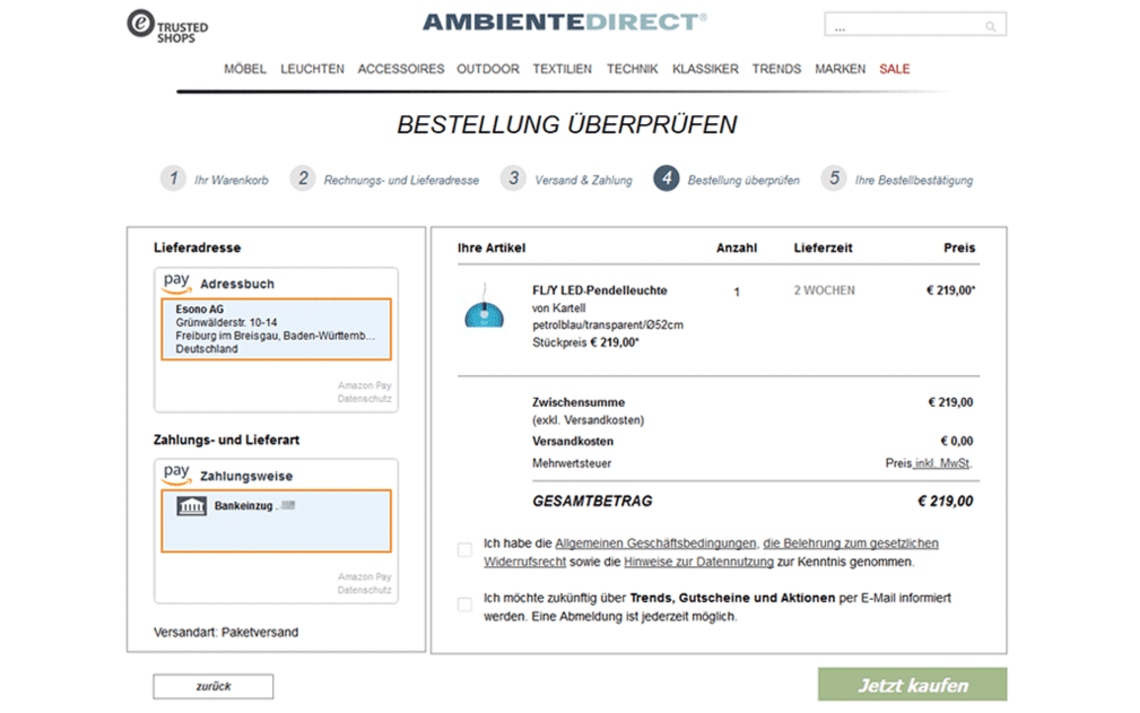This screenshot has height=713, width=1140.
Task: Open the OUTDOOR menu
Action: tap(488, 69)
